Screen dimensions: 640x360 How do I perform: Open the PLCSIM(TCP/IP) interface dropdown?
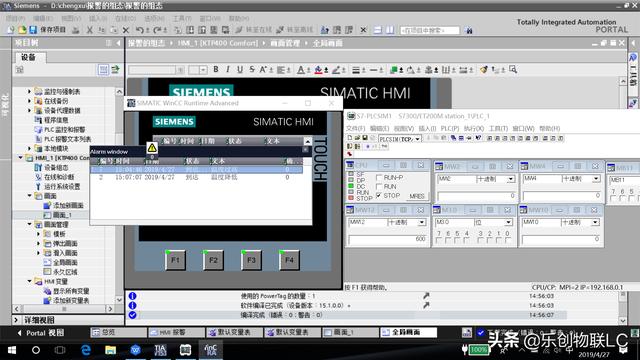point(418,139)
